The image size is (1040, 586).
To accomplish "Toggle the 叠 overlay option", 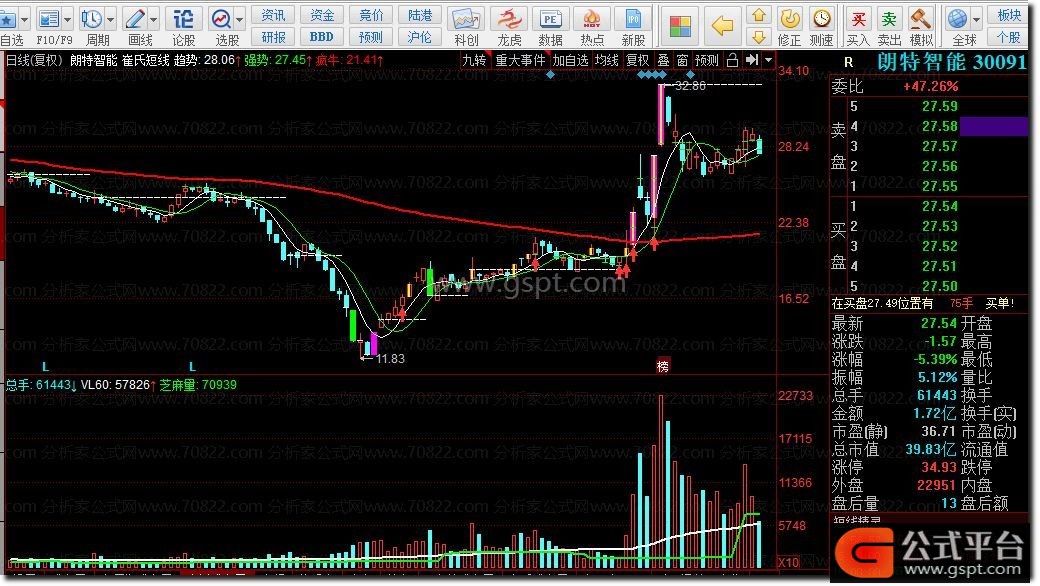I will point(663,60).
